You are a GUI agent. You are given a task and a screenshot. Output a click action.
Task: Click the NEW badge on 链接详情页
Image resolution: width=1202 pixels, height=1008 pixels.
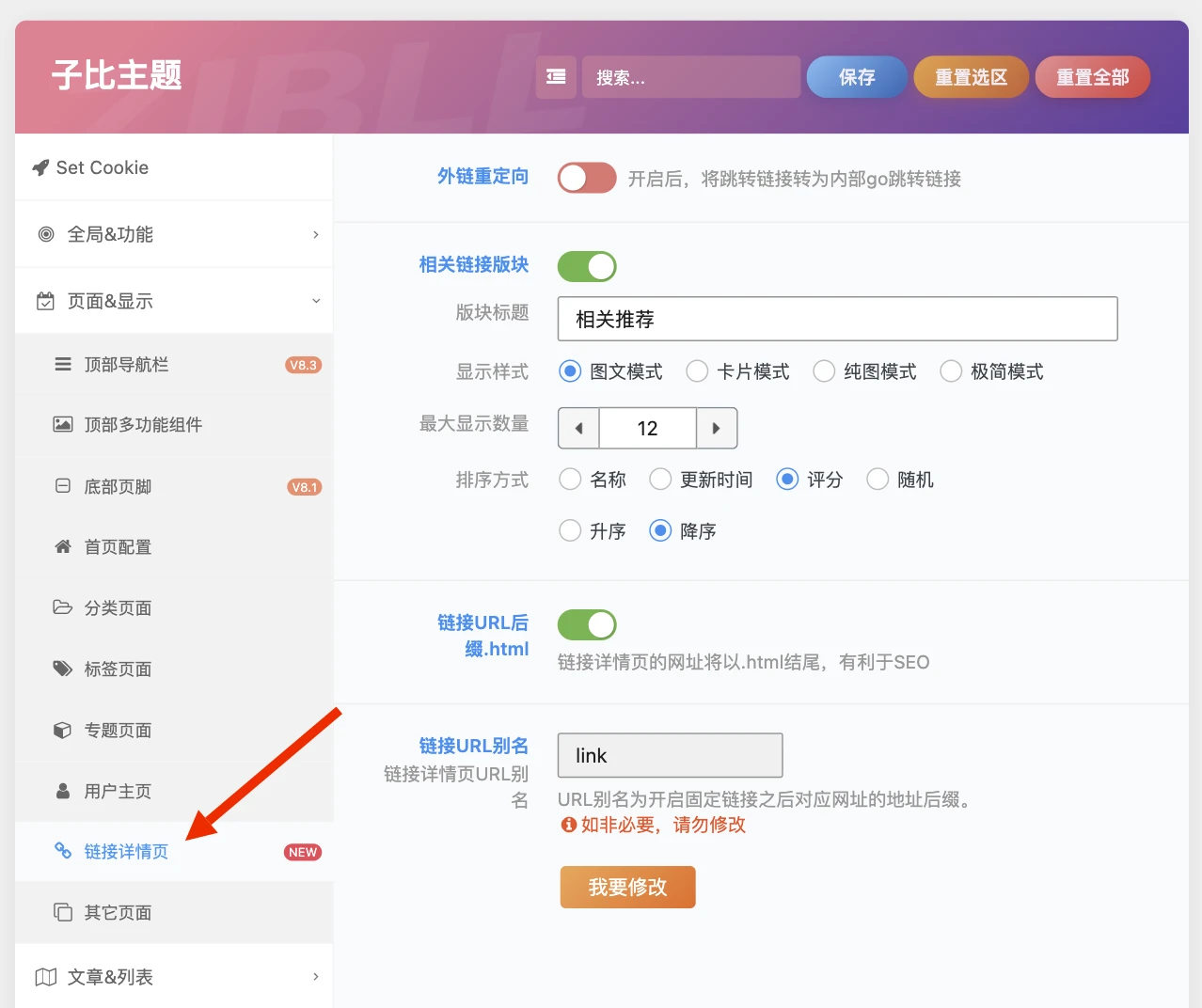[x=303, y=852]
